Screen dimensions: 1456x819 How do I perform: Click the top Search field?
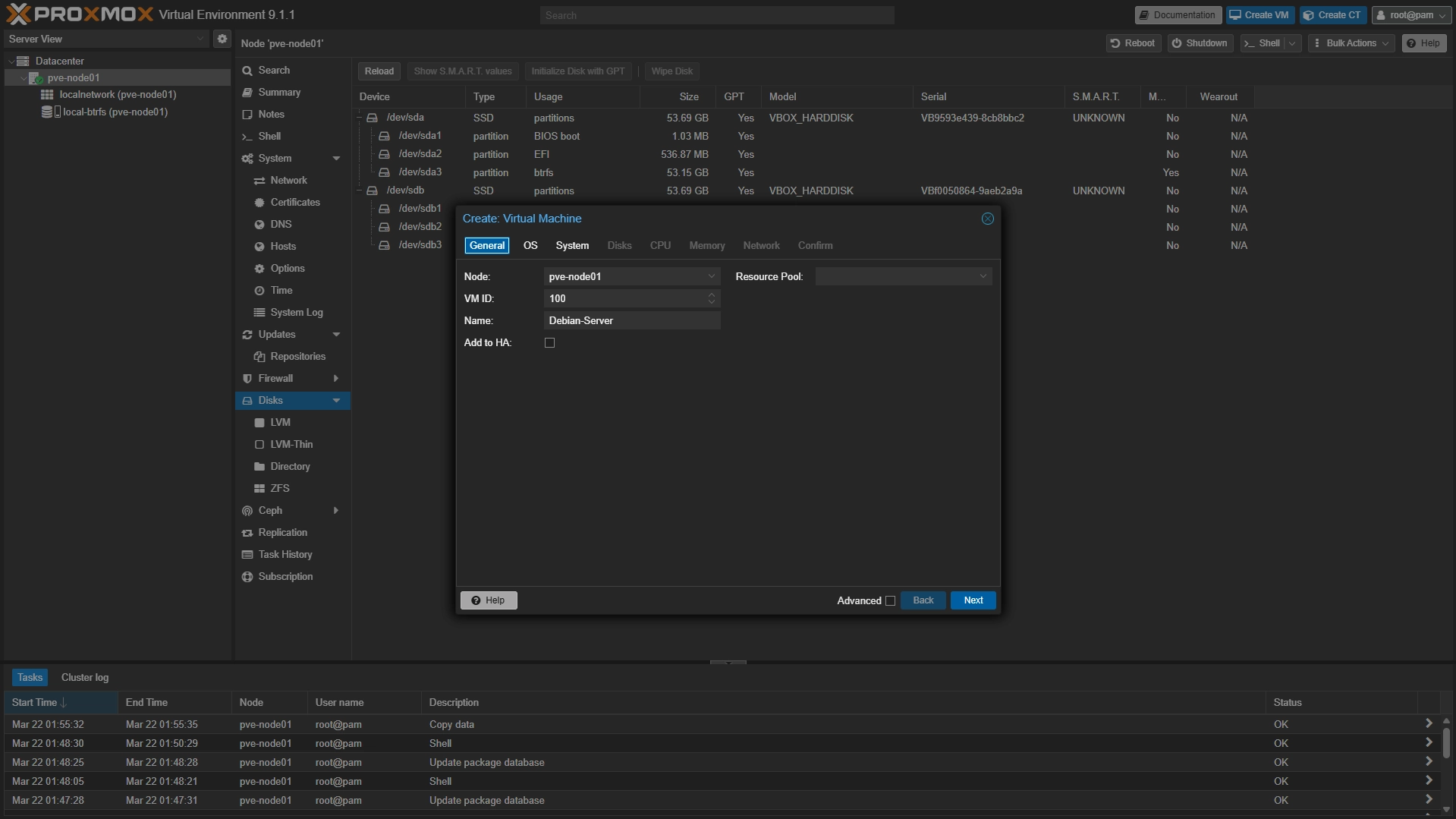[x=717, y=15]
